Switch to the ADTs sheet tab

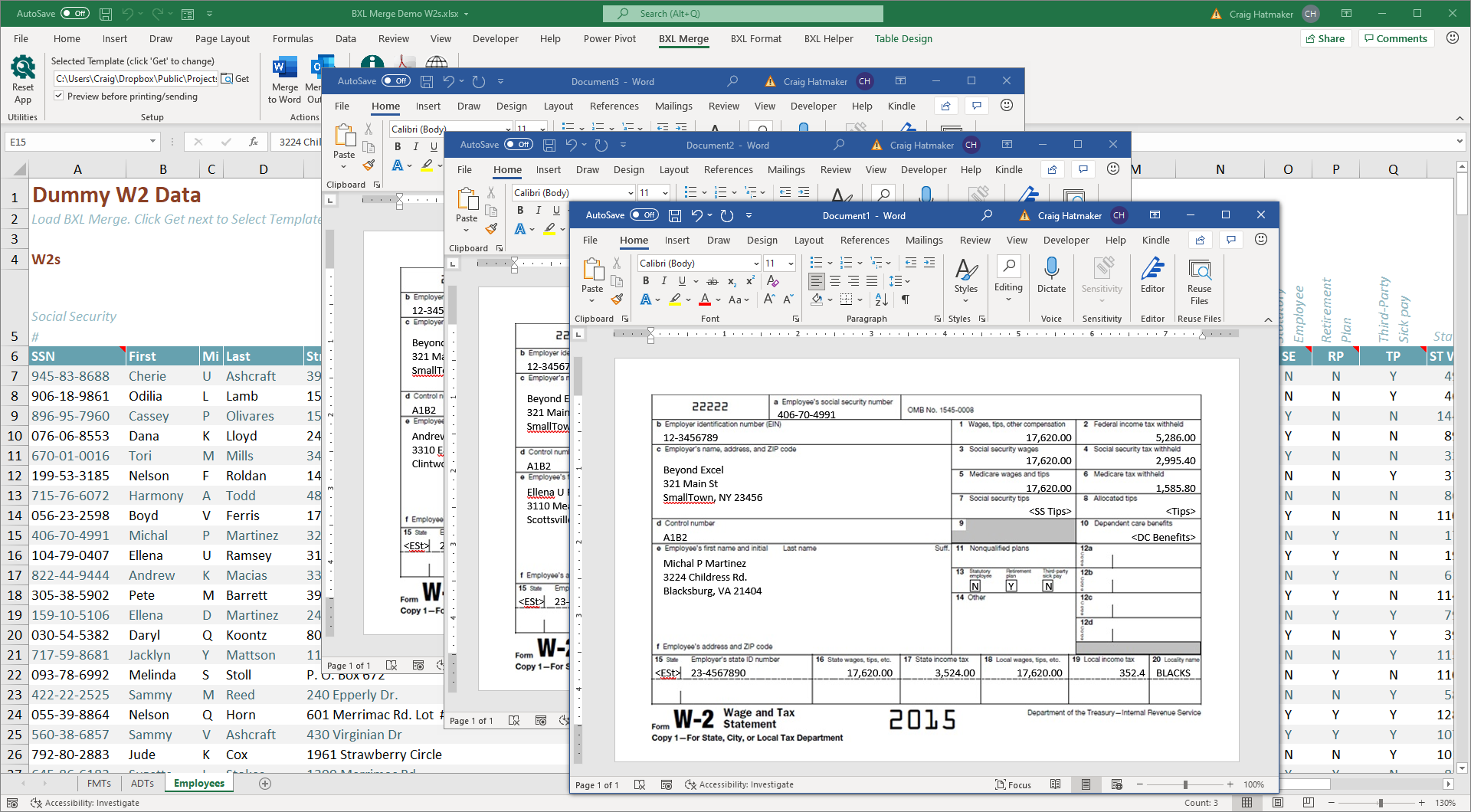(x=142, y=783)
